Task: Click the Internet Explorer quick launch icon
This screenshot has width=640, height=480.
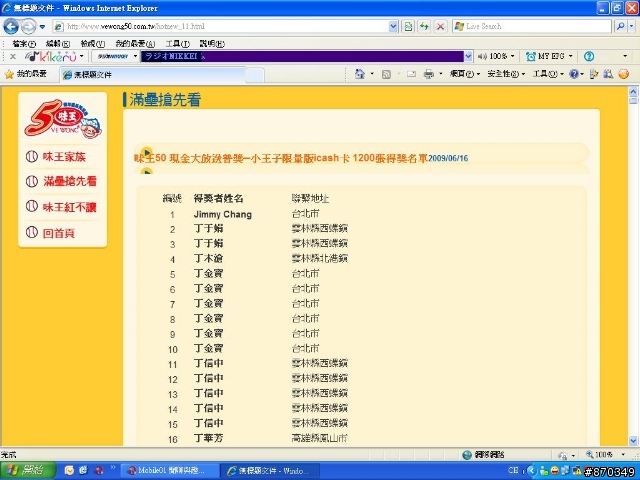Action: tap(84, 470)
